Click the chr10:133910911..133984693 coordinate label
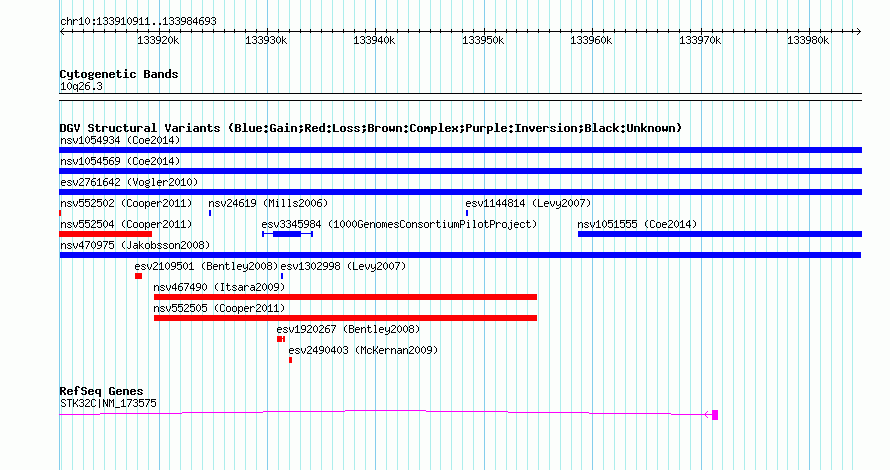The height and width of the screenshot is (470, 890). (138, 22)
